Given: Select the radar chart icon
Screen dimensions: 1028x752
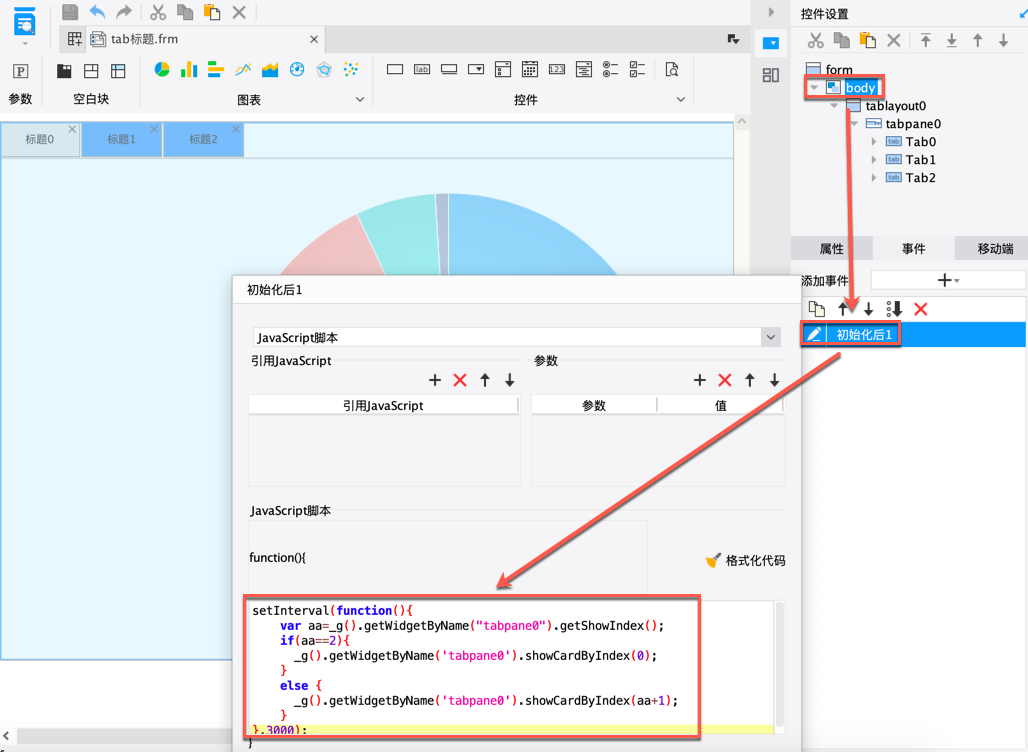Looking at the screenshot, I should 324,70.
